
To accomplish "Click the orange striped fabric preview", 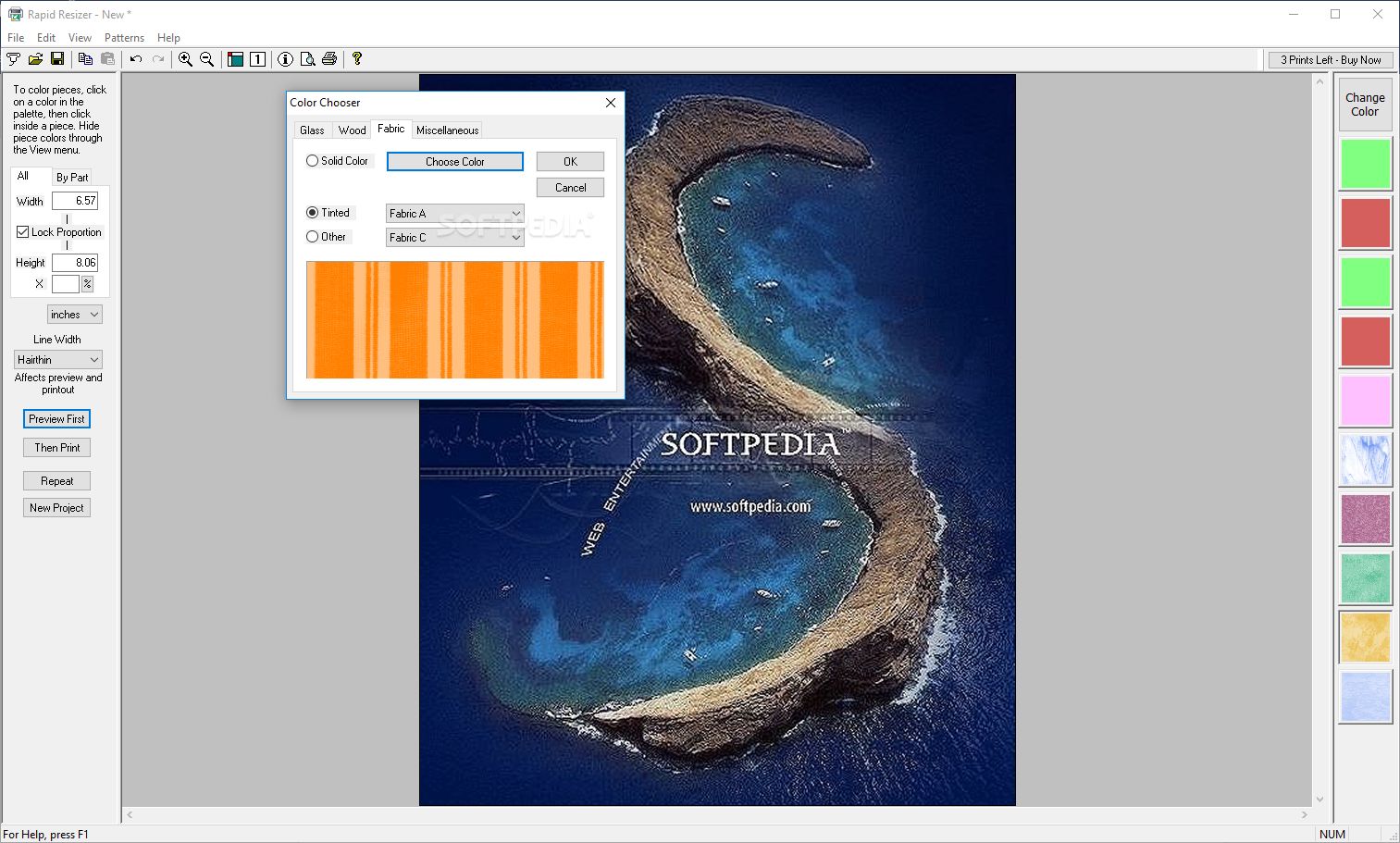I will click(455, 320).
